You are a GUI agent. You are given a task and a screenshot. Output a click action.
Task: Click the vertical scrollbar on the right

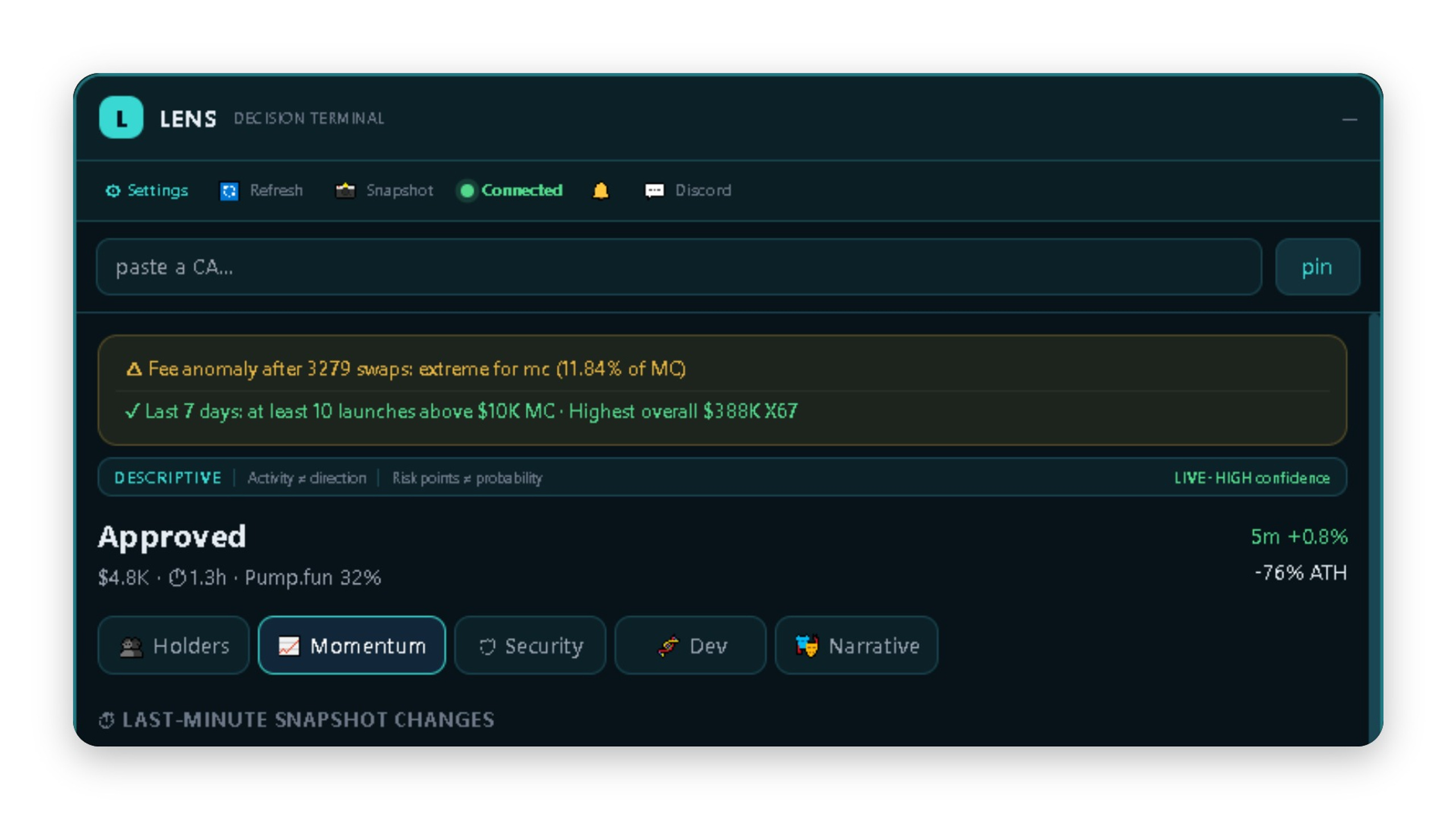point(1374,529)
